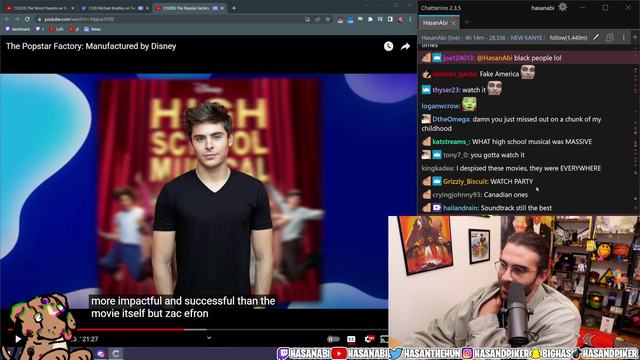Toggle the autoplay switch in the player
This screenshot has width=640, height=360.
pyautogui.click(x=333, y=339)
